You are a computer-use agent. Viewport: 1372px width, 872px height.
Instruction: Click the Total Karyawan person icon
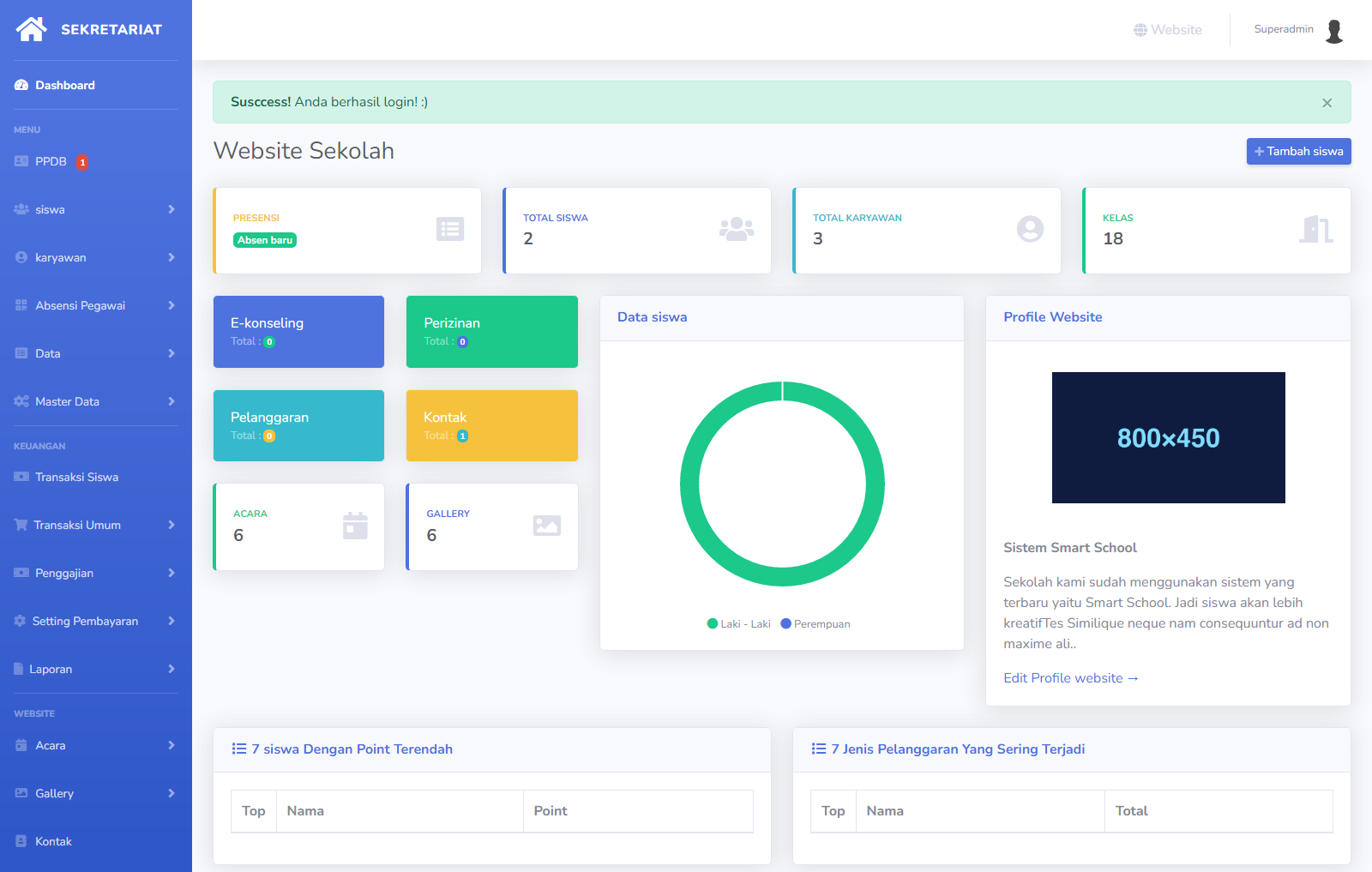[x=1030, y=229]
